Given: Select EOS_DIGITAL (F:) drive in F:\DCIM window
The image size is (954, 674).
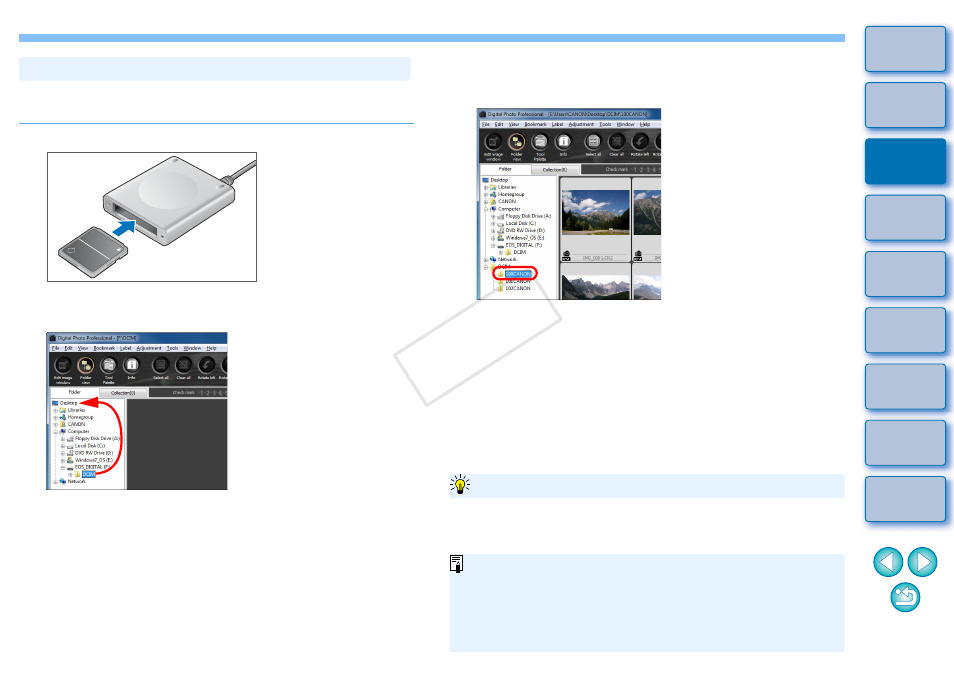Looking at the screenshot, I should 92,467.
